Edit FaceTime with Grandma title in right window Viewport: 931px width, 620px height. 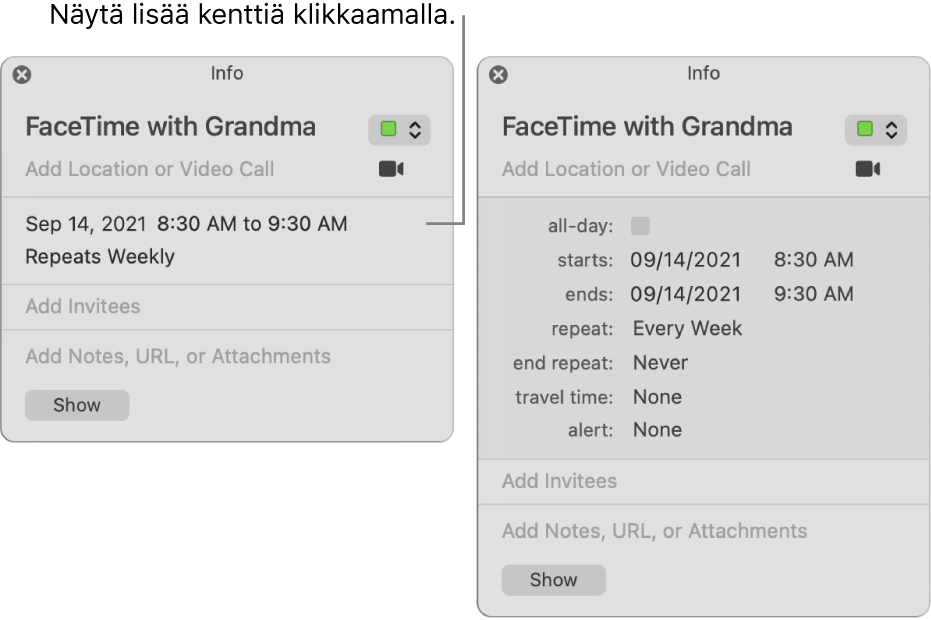coord(647,126)
